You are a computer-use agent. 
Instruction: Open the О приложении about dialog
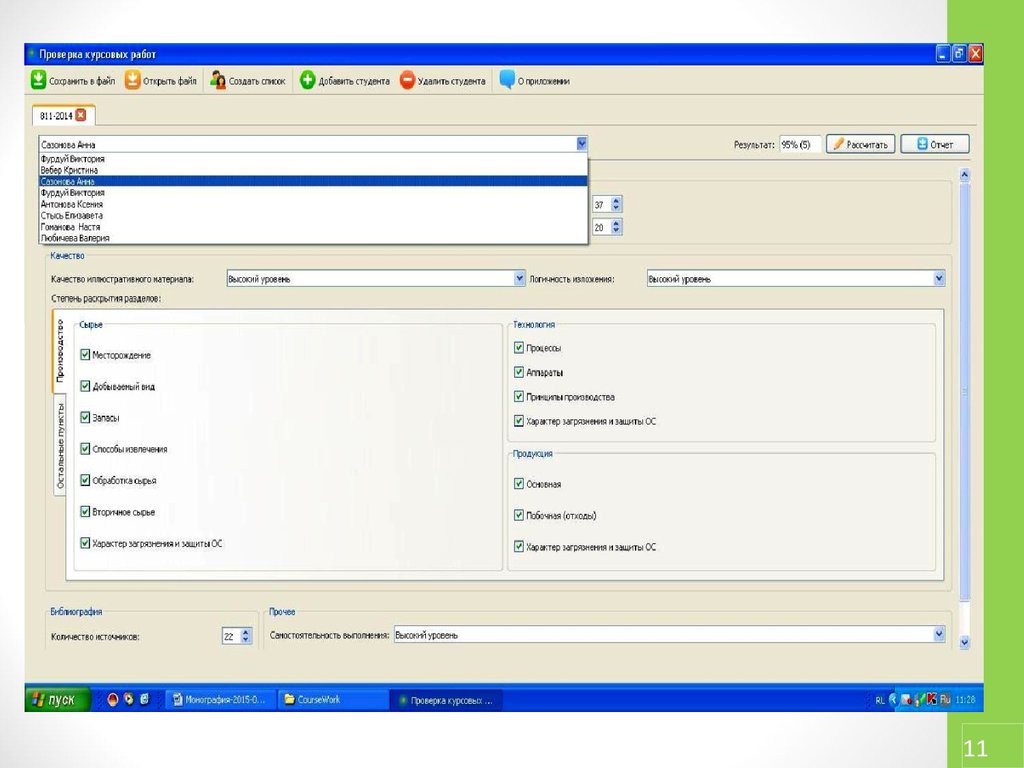pyautogui.click(x=534, y=80)
